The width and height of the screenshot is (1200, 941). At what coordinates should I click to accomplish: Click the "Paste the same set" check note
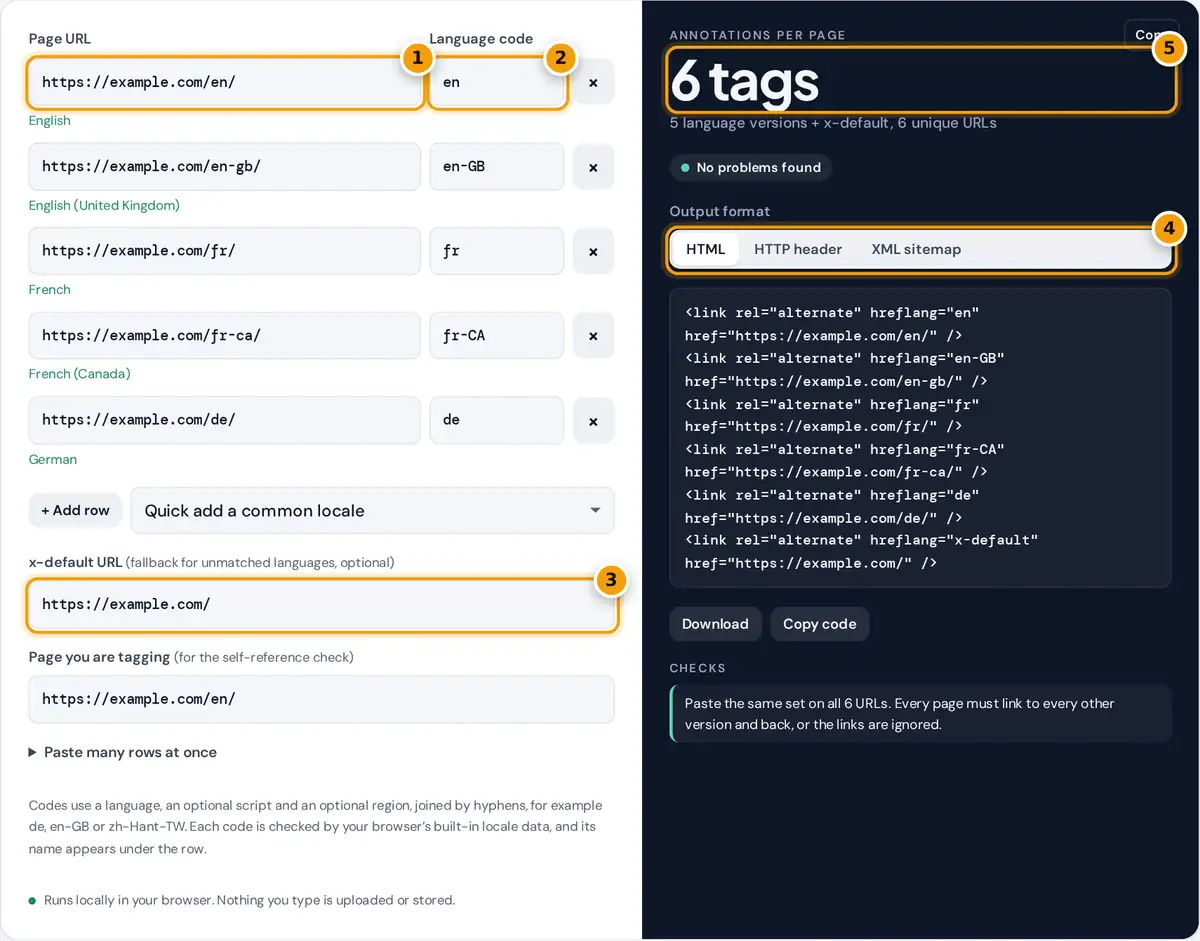click(x=921, y=714)
